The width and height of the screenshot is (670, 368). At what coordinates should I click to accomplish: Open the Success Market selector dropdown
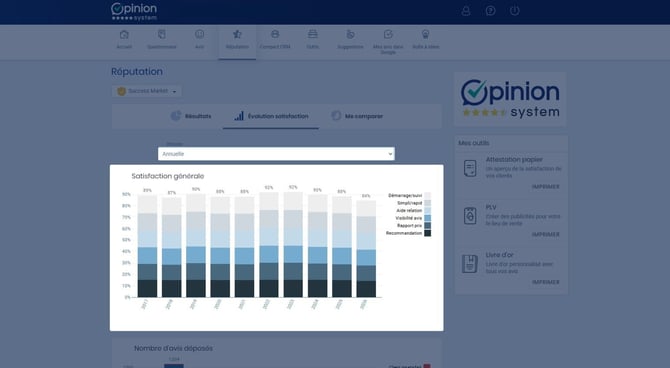tap(147, 91)
